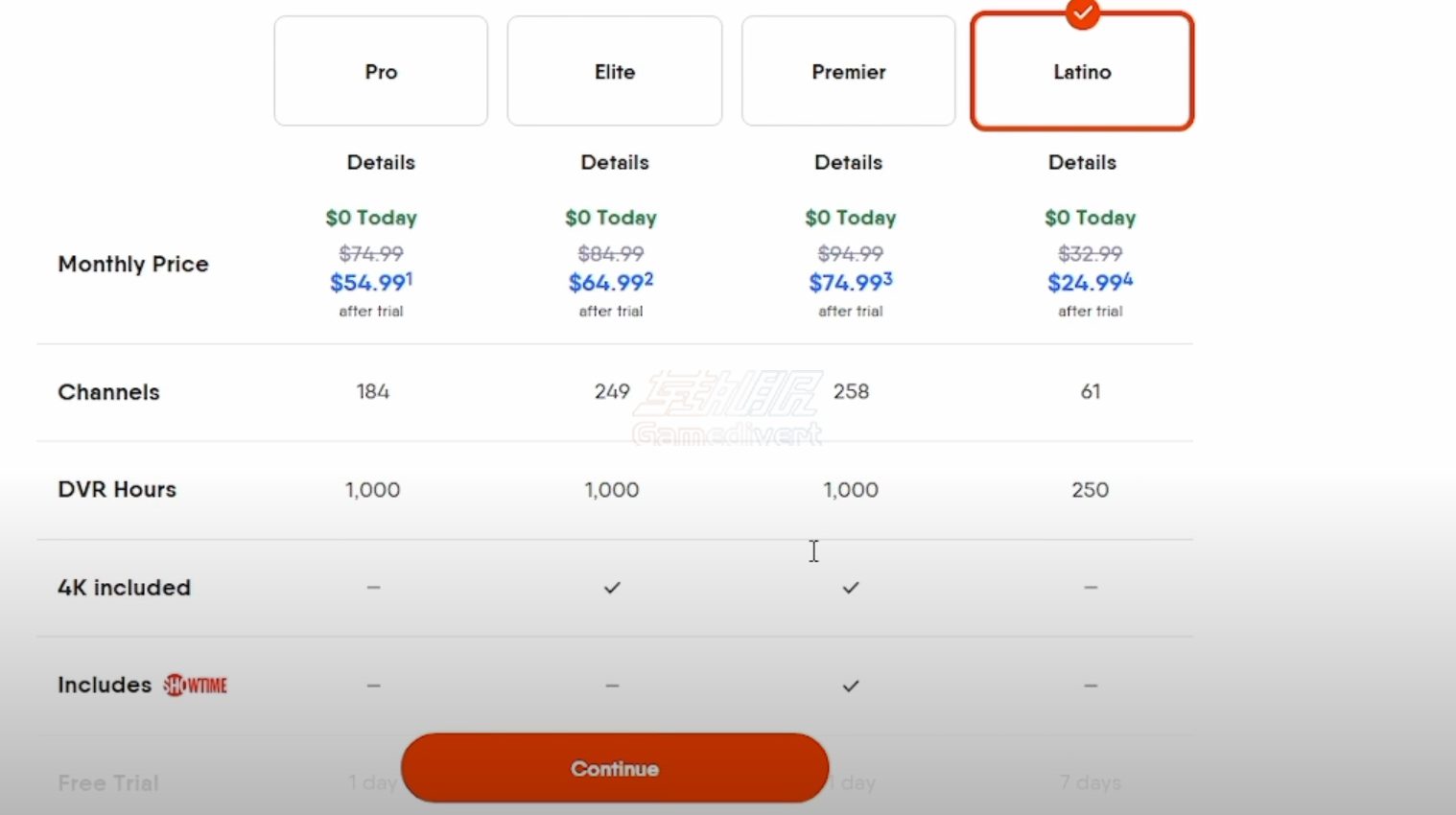Click the $64.99 Elite price footnote
The height and width of the screenshot is (815, 1456).
point(649,278)
